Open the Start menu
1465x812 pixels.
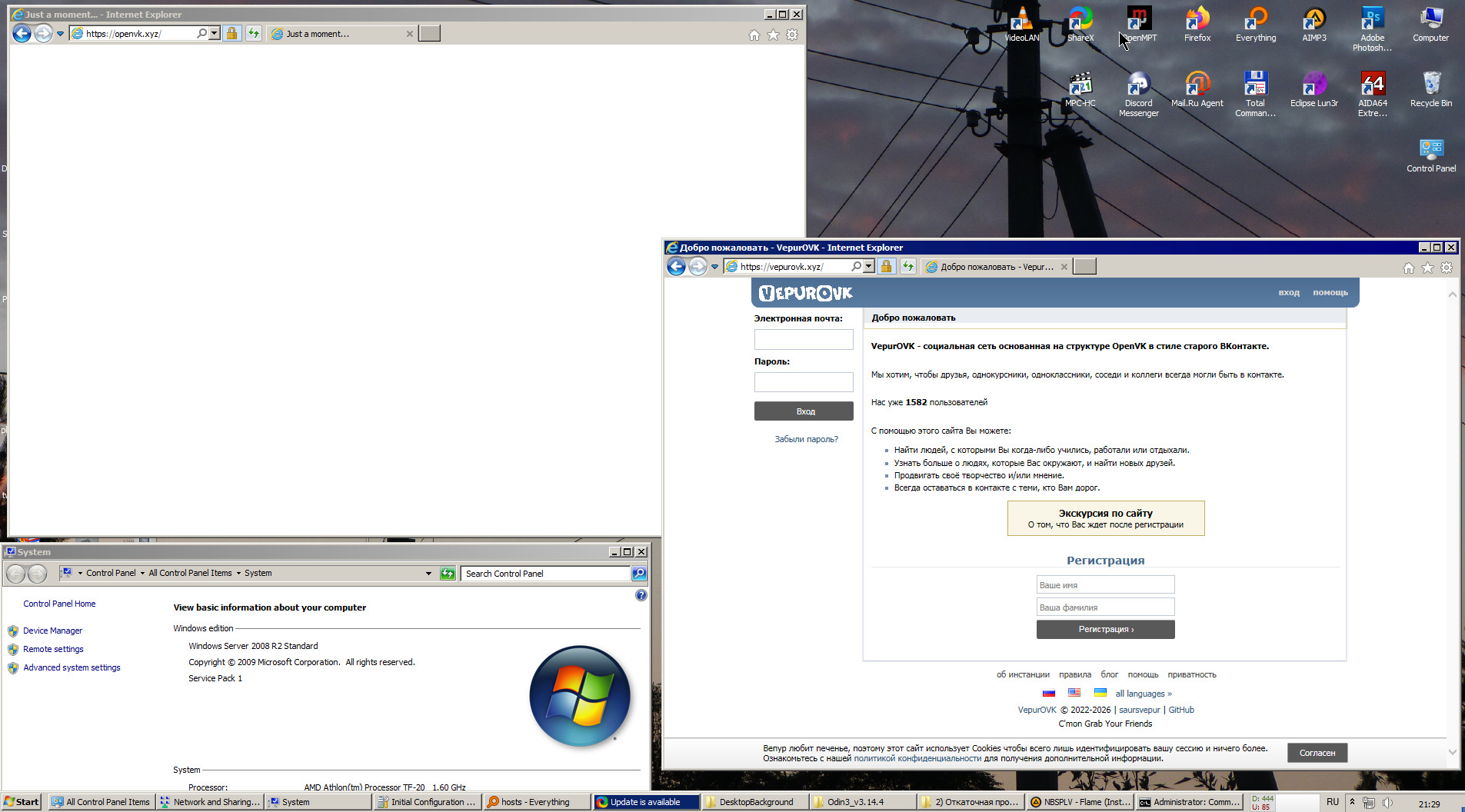click(22, 802)
